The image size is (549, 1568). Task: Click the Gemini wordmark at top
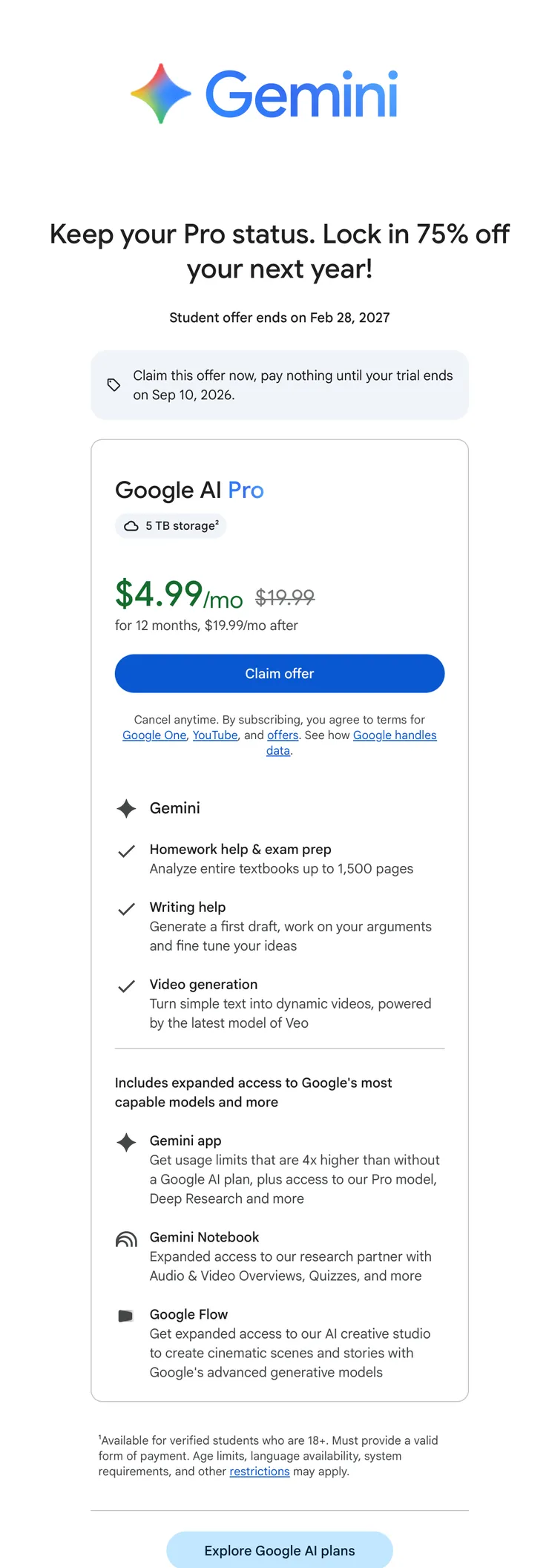point(302,94)
